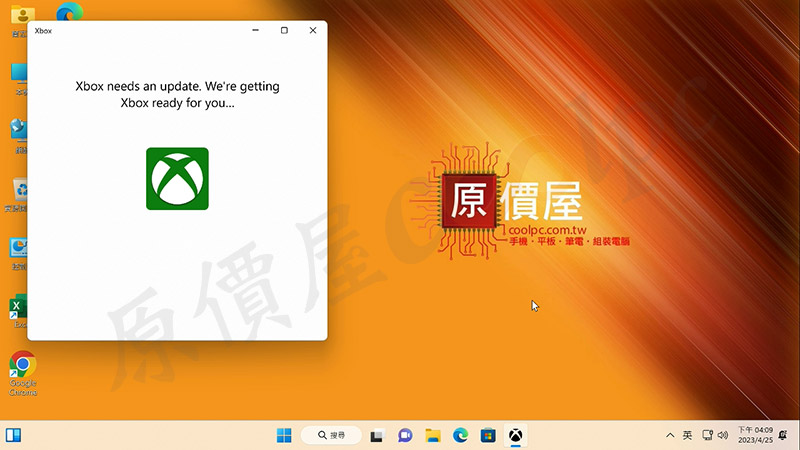Open the volume control in the system tray
Image resolution: width=800 pixels, height=450 pixels.
coord(722,435)
